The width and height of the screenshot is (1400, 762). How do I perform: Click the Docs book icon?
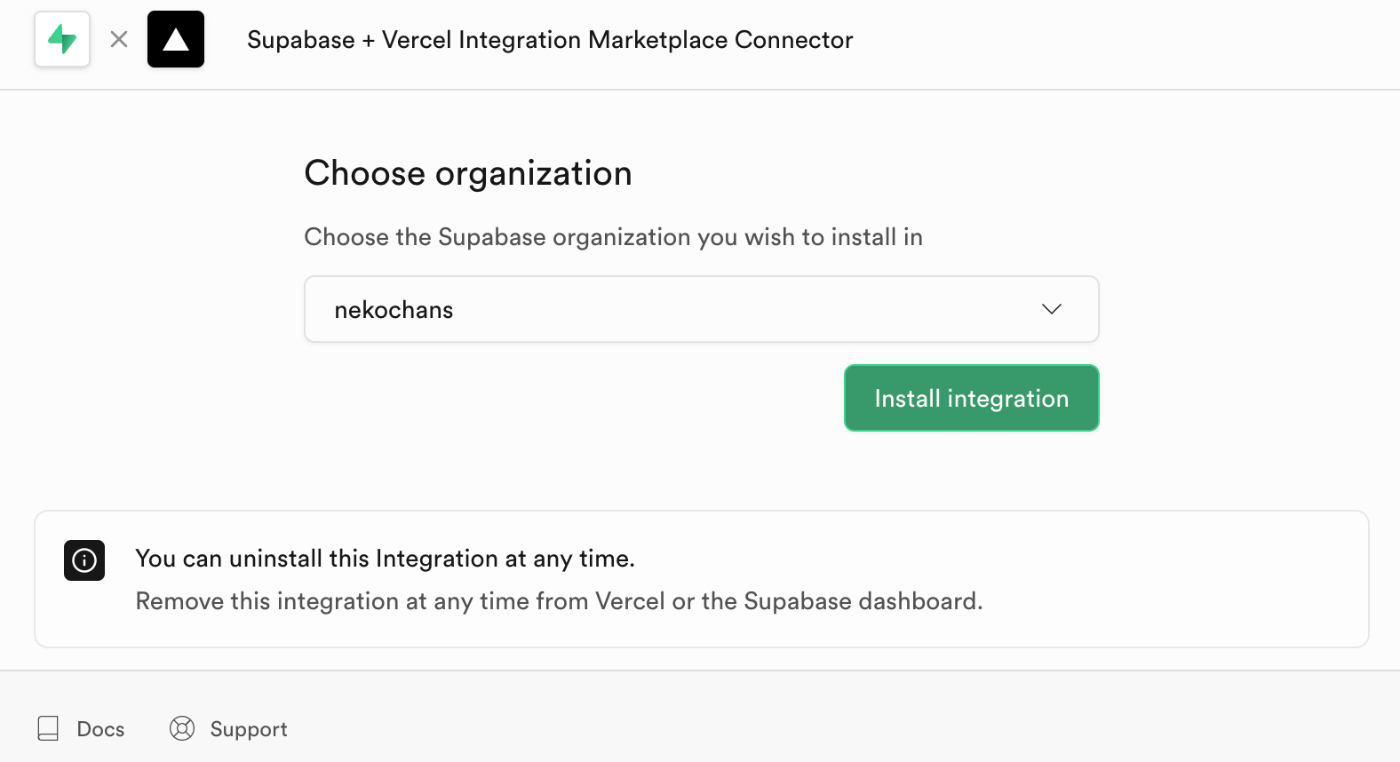point(48,729)
